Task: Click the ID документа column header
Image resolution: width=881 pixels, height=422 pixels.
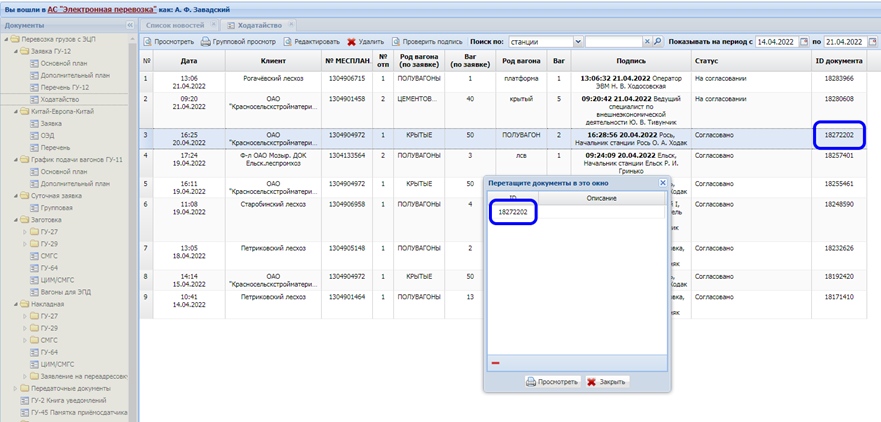Action: 839,61
